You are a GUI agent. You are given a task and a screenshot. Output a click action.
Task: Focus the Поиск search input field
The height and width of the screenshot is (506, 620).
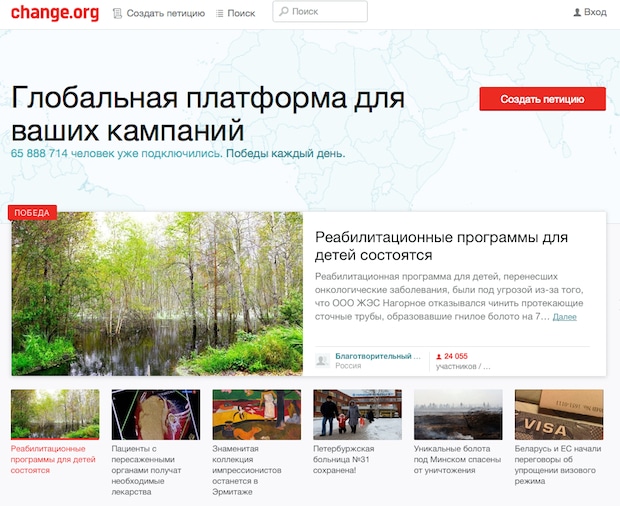[x=320, y=11]
